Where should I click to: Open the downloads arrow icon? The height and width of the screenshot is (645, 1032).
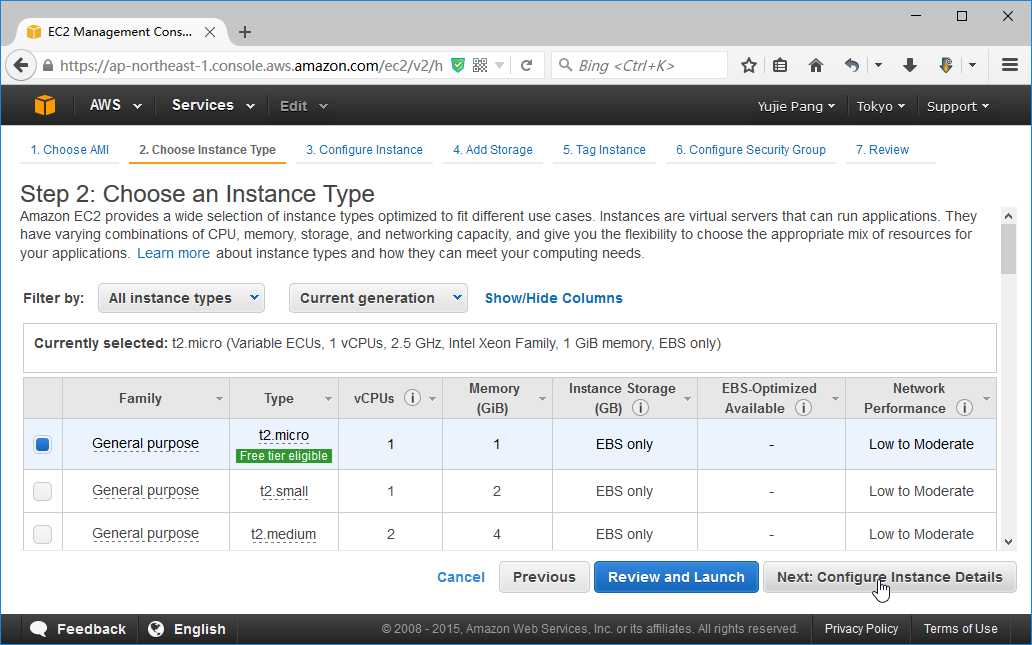coord(910,65)
